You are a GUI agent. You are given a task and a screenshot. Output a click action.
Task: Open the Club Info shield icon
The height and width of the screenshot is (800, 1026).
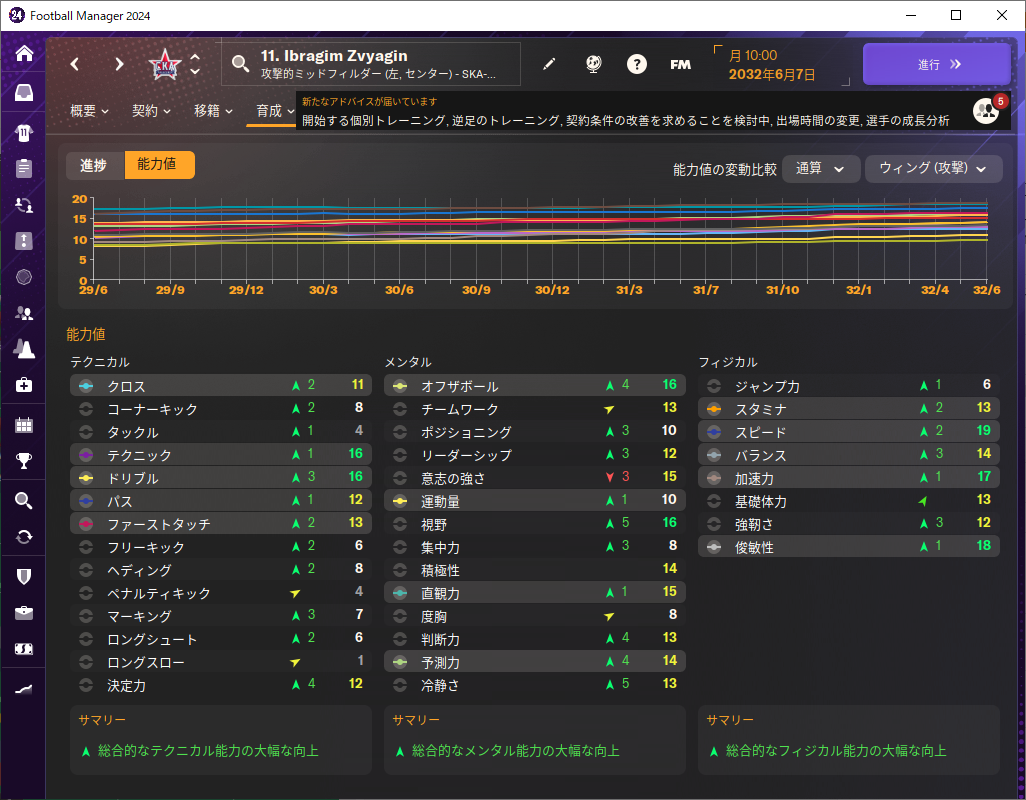coord(24,577)
